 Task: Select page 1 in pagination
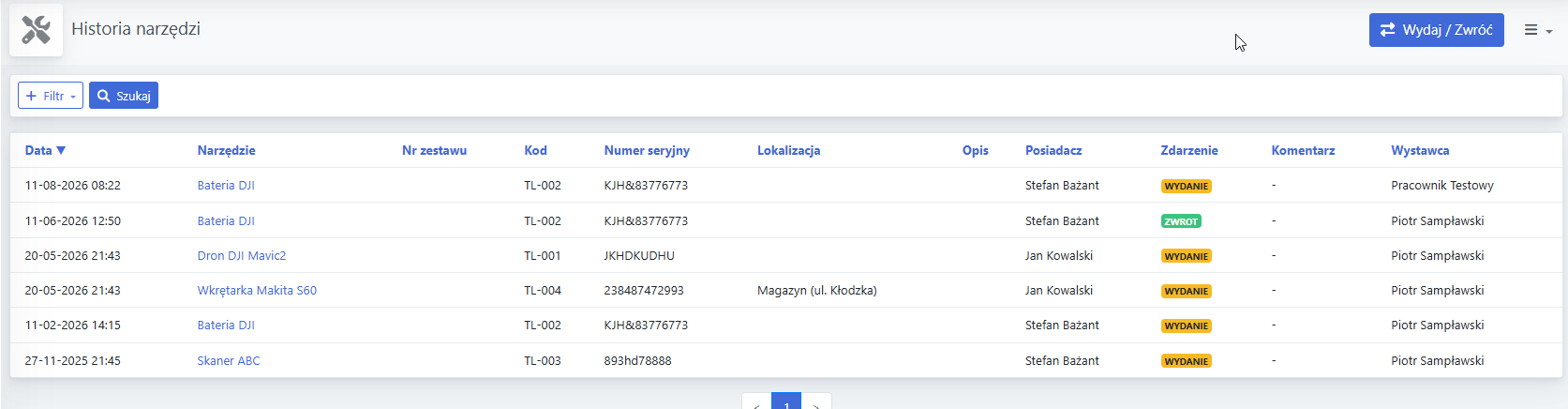click(x=786, y=404)
